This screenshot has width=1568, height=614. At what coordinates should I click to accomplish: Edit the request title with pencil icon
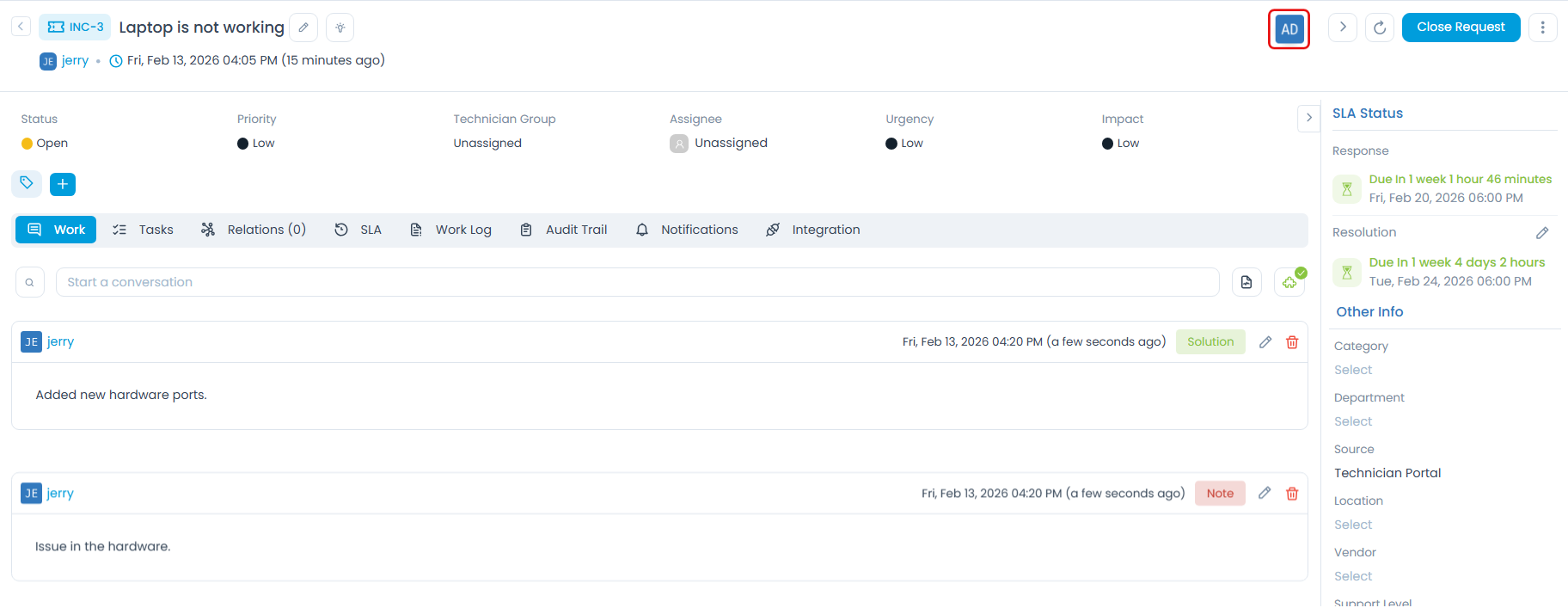click(303, 28)
